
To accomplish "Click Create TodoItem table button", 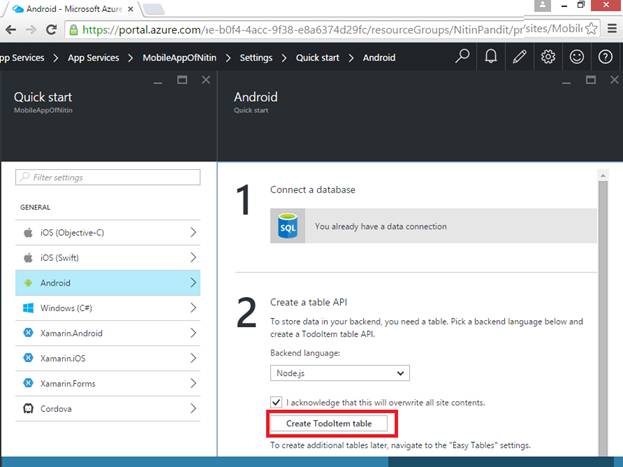I will (x=329, y=424).
